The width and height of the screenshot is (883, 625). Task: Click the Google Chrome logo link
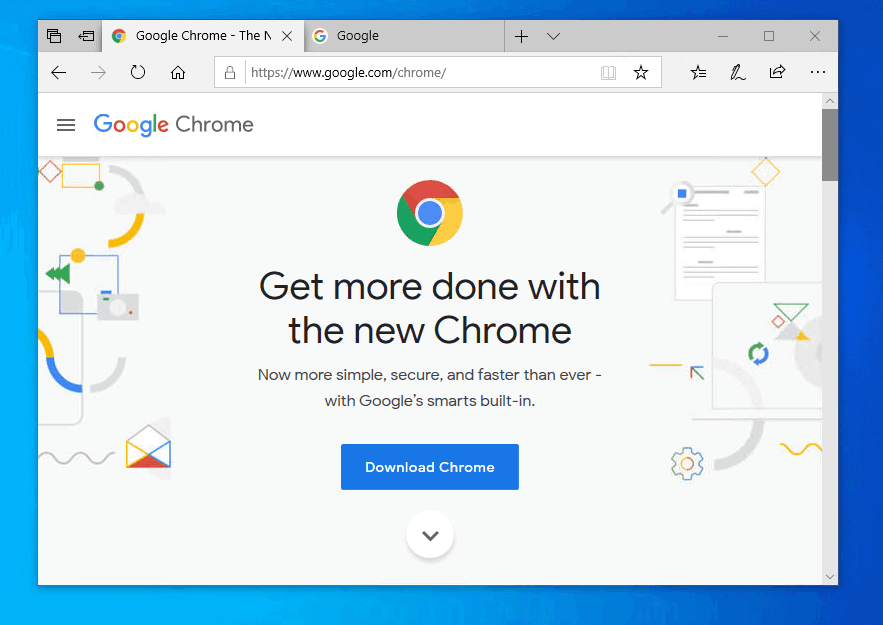pos(173,124)
